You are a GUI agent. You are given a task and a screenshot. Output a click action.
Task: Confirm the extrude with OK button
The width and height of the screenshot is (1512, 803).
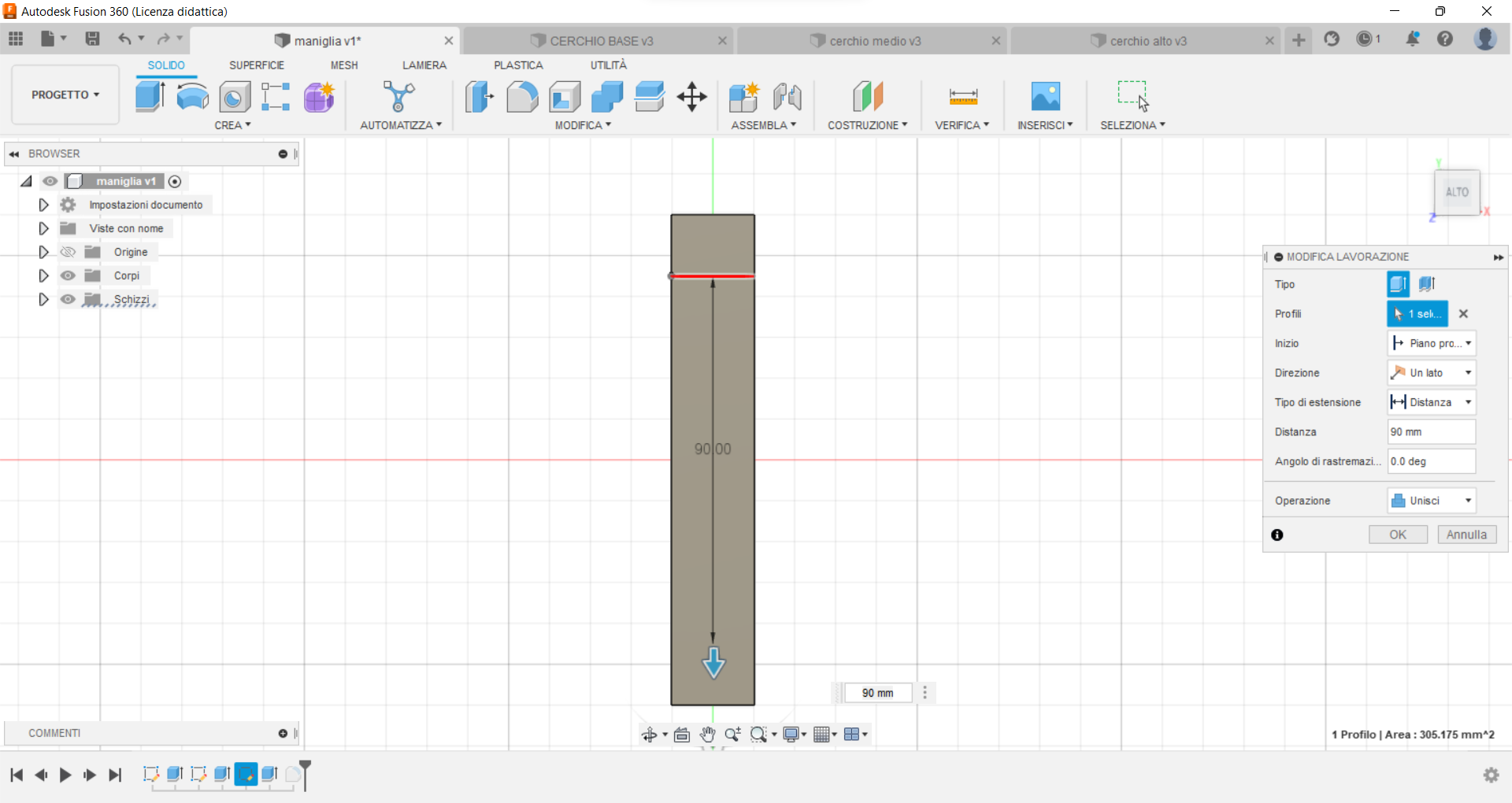pos(1398,535)
